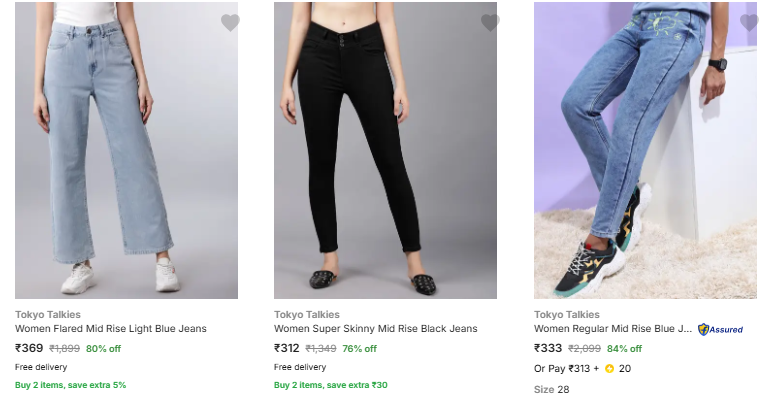
Task: Click the Buy 2 items, save extra ₹30 offer
Action: pos(330,385)
